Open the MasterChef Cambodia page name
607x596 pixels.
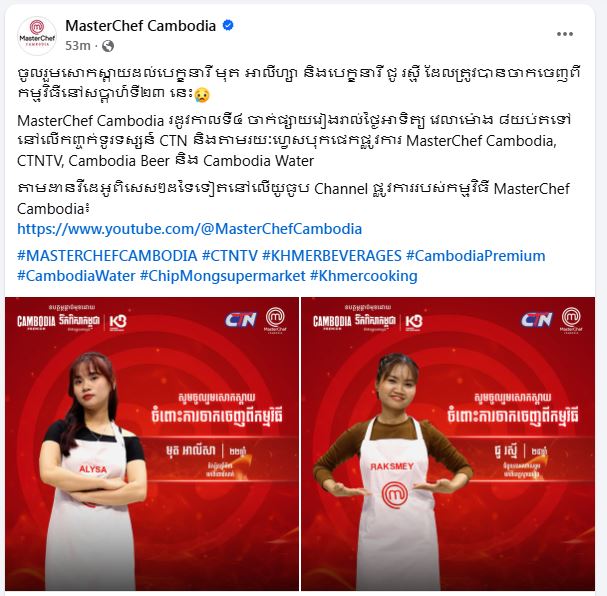(141, 26)
